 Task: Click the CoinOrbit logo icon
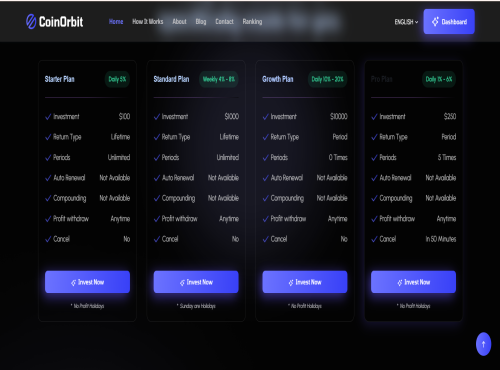[31, 22]
